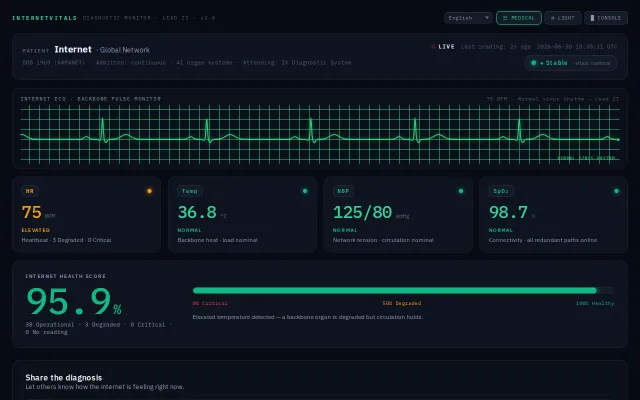Click the Stable vitals status badge
The width and height of the screenshot is (640, 400).
pyautogui.click(x=571, y=63)
